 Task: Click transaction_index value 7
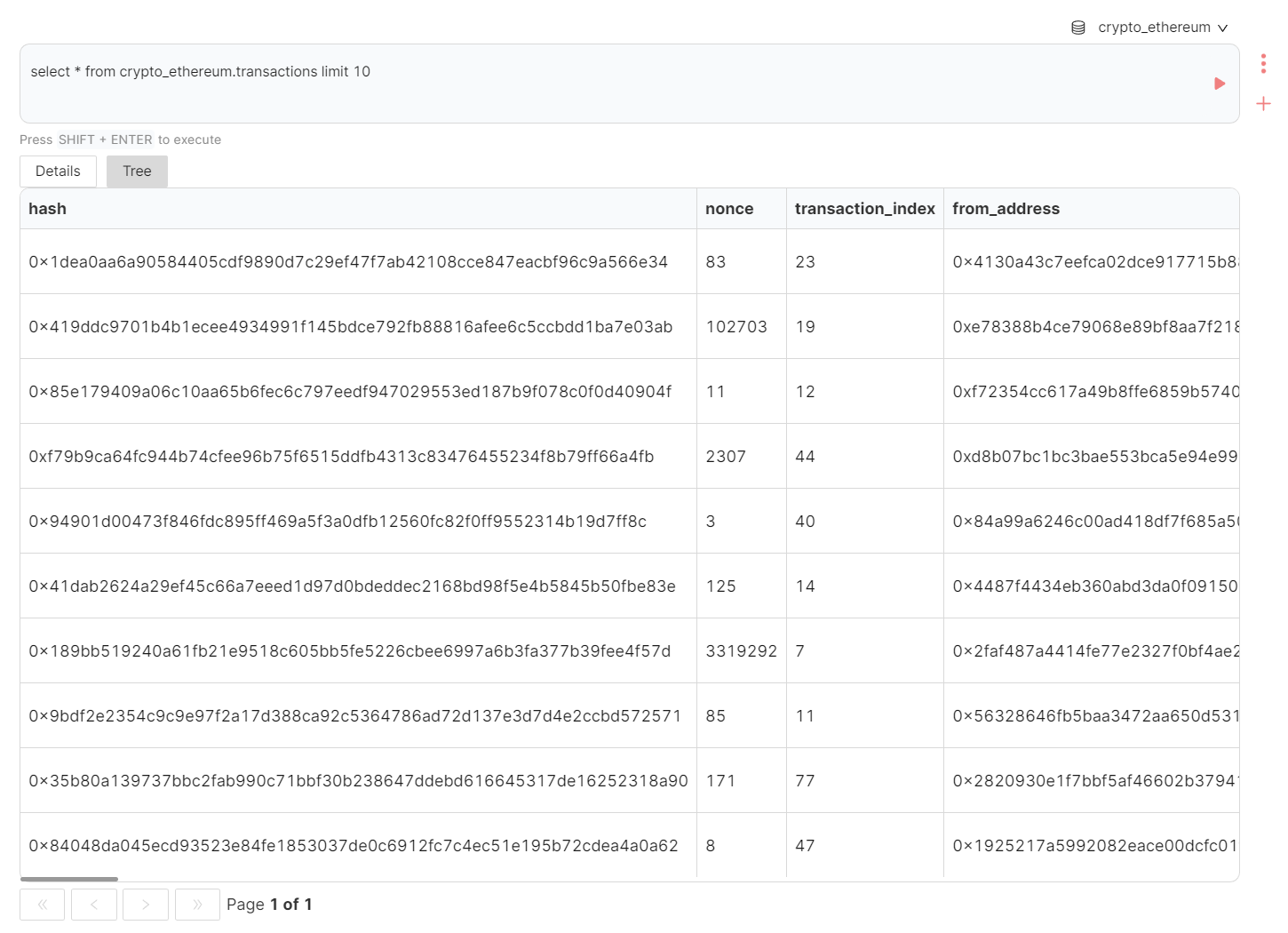(x=800, y=651)
